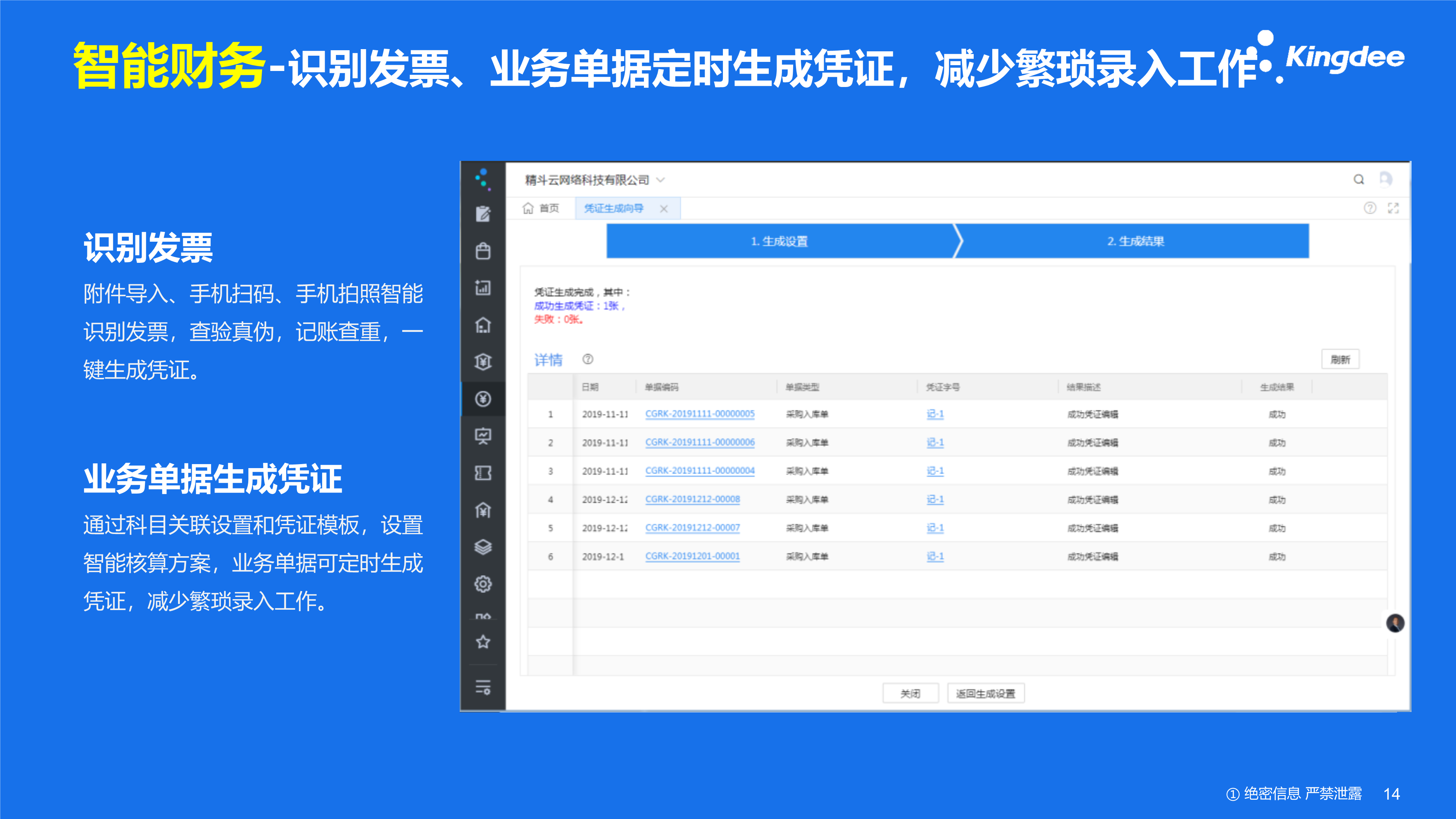The width and height of the screenshot is (1456, 819).
Task: Click the 返回生成设置 button
Action: [986, 693]
